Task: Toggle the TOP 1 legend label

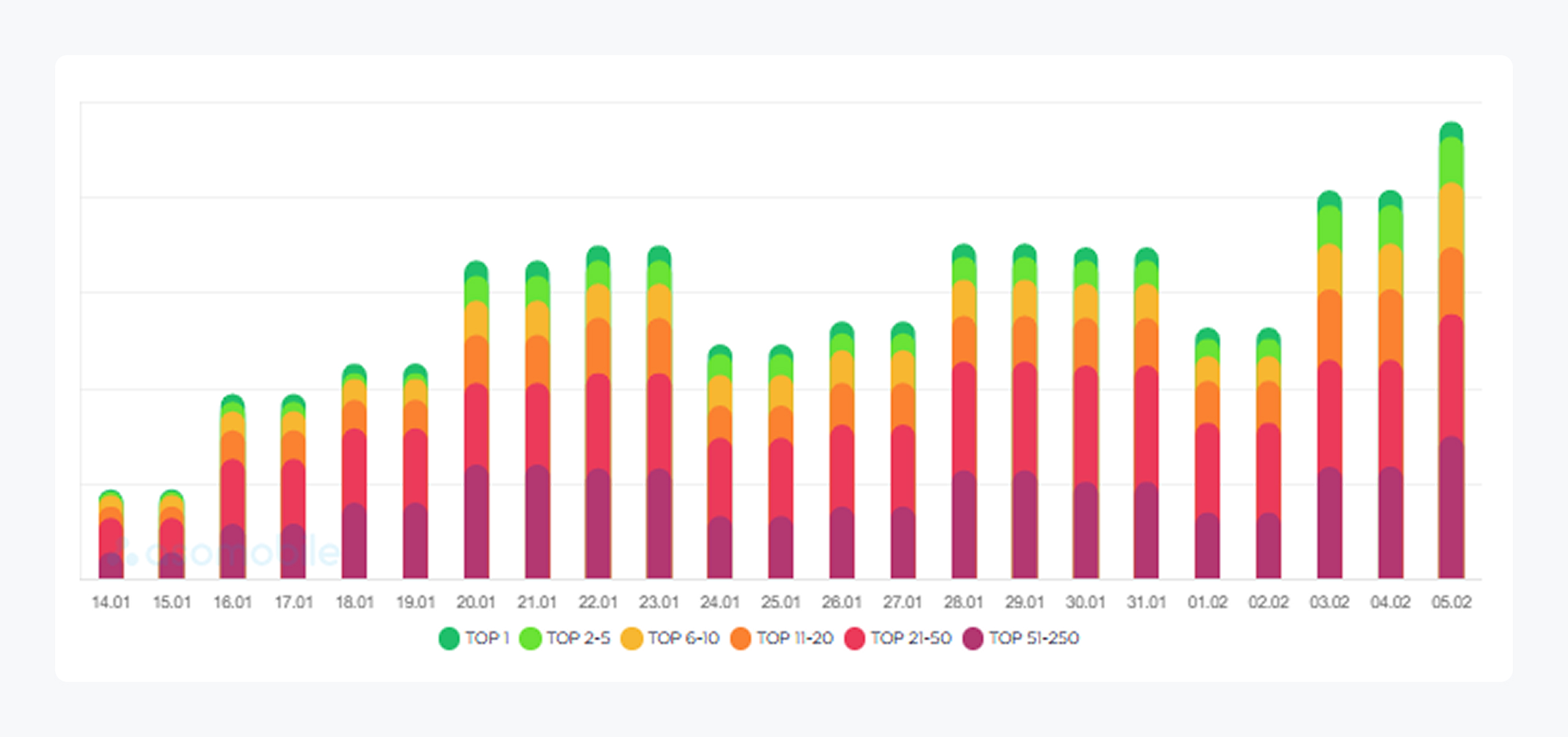Action: point(487,638)
